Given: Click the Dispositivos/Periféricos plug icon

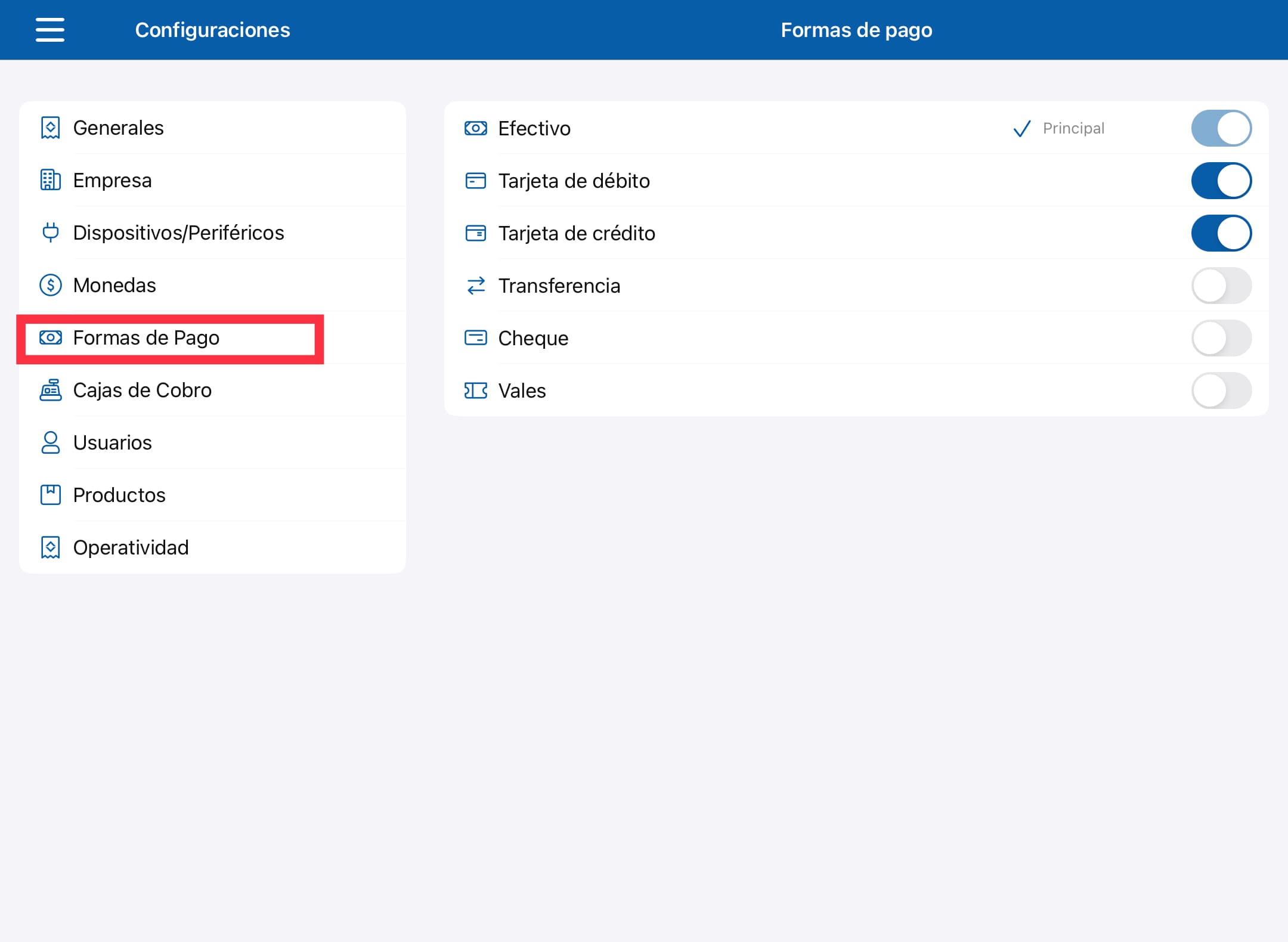Looking at the screenshot, I should pyautogui.click(x=51, y=233).
